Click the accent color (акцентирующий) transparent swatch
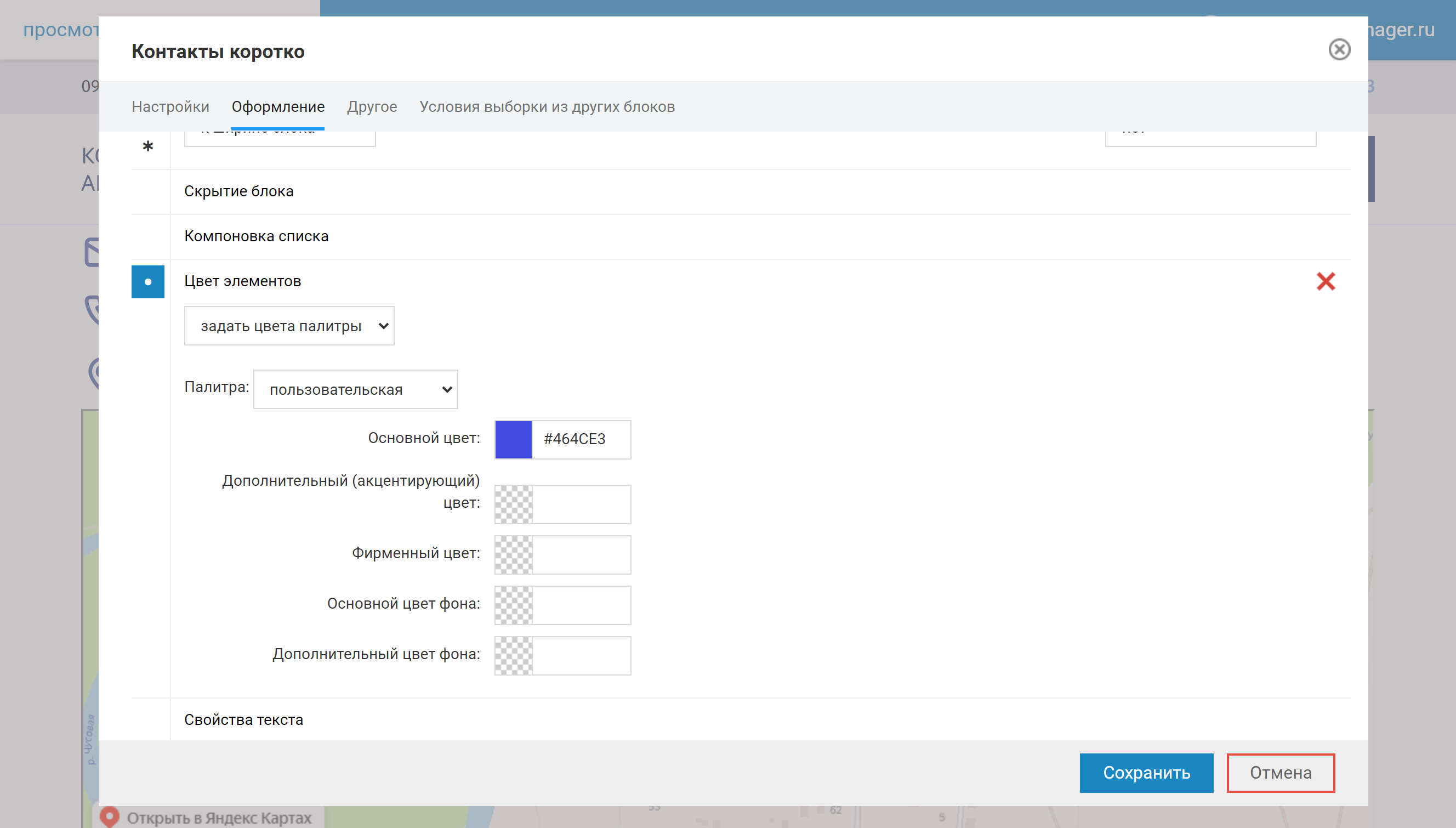 tap(513, 504)
